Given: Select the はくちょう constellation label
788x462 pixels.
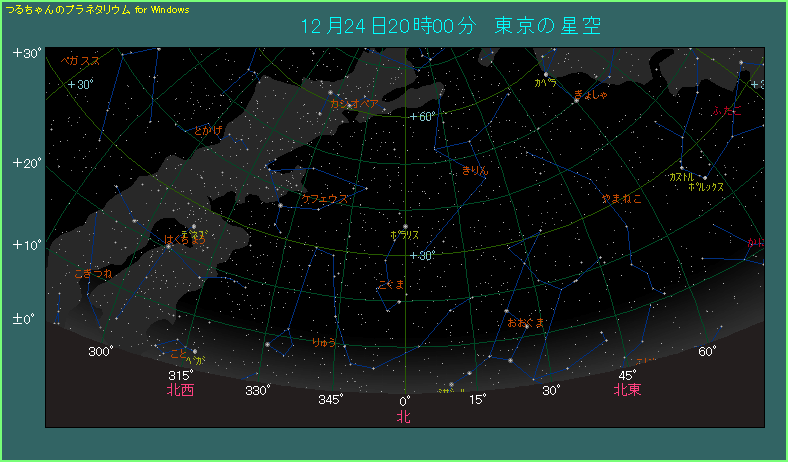Looking at the screenshot, I should point(185,240).
